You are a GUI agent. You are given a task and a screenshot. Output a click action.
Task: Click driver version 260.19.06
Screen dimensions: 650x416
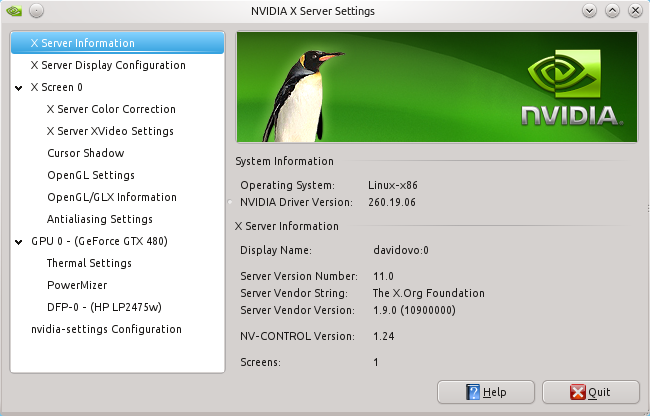point(392,202)
